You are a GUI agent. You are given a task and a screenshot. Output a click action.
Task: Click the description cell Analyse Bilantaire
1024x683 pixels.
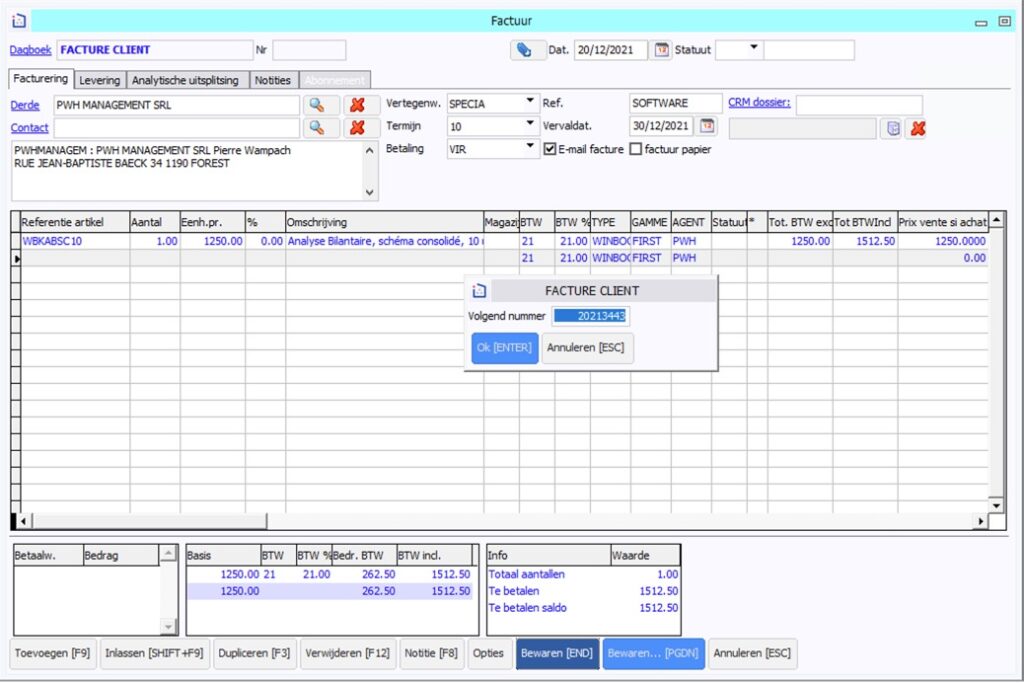pyautogui.click(x=385, y=241)
